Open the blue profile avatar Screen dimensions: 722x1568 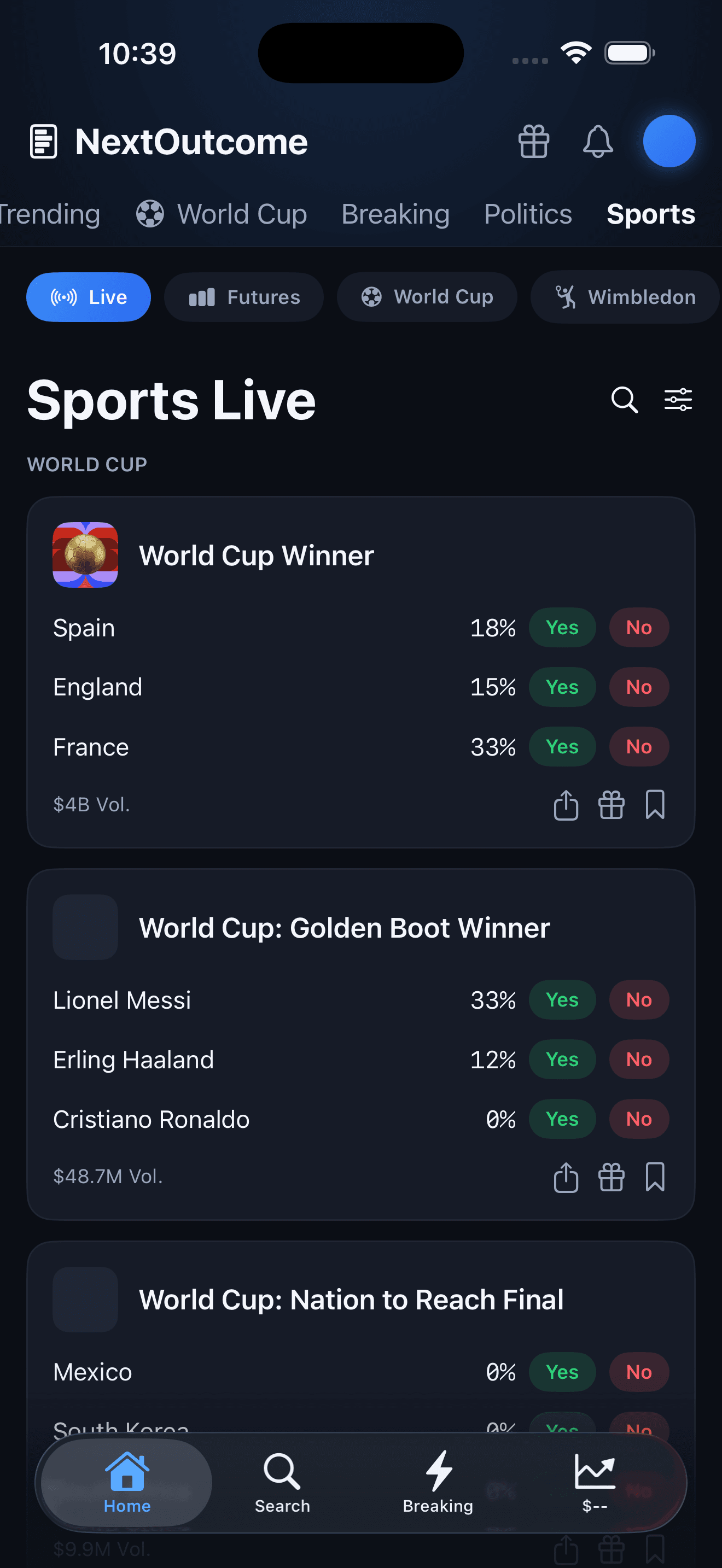click(x=669, y=141)
